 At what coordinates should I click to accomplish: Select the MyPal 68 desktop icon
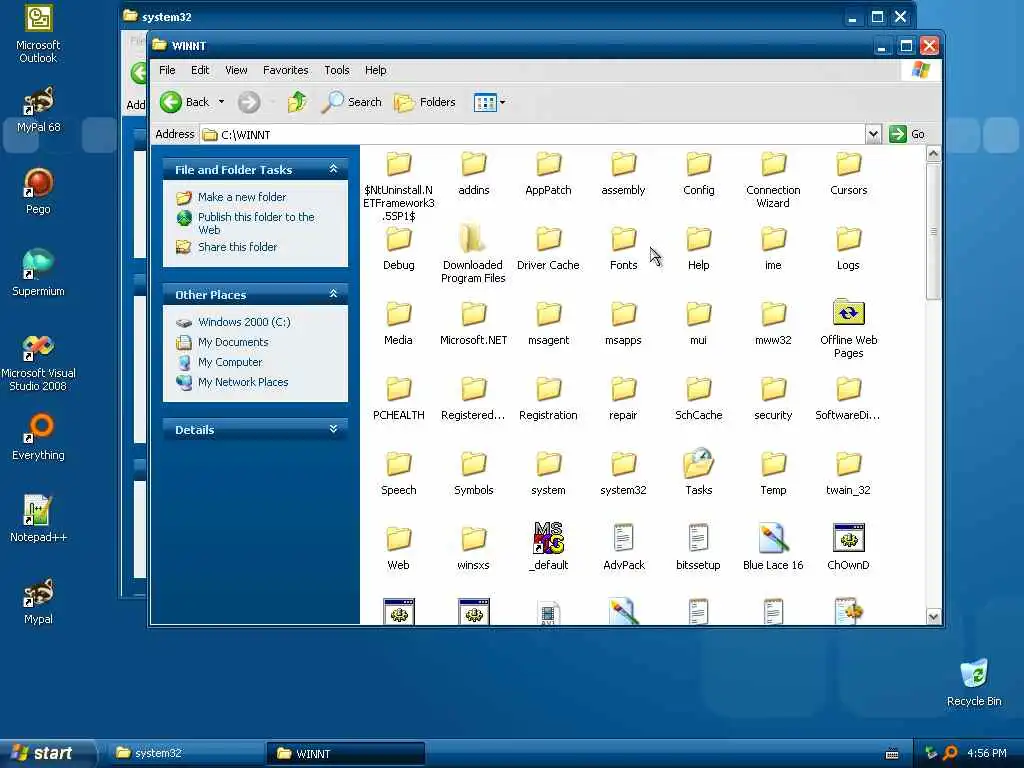click(x=38, y=110)
